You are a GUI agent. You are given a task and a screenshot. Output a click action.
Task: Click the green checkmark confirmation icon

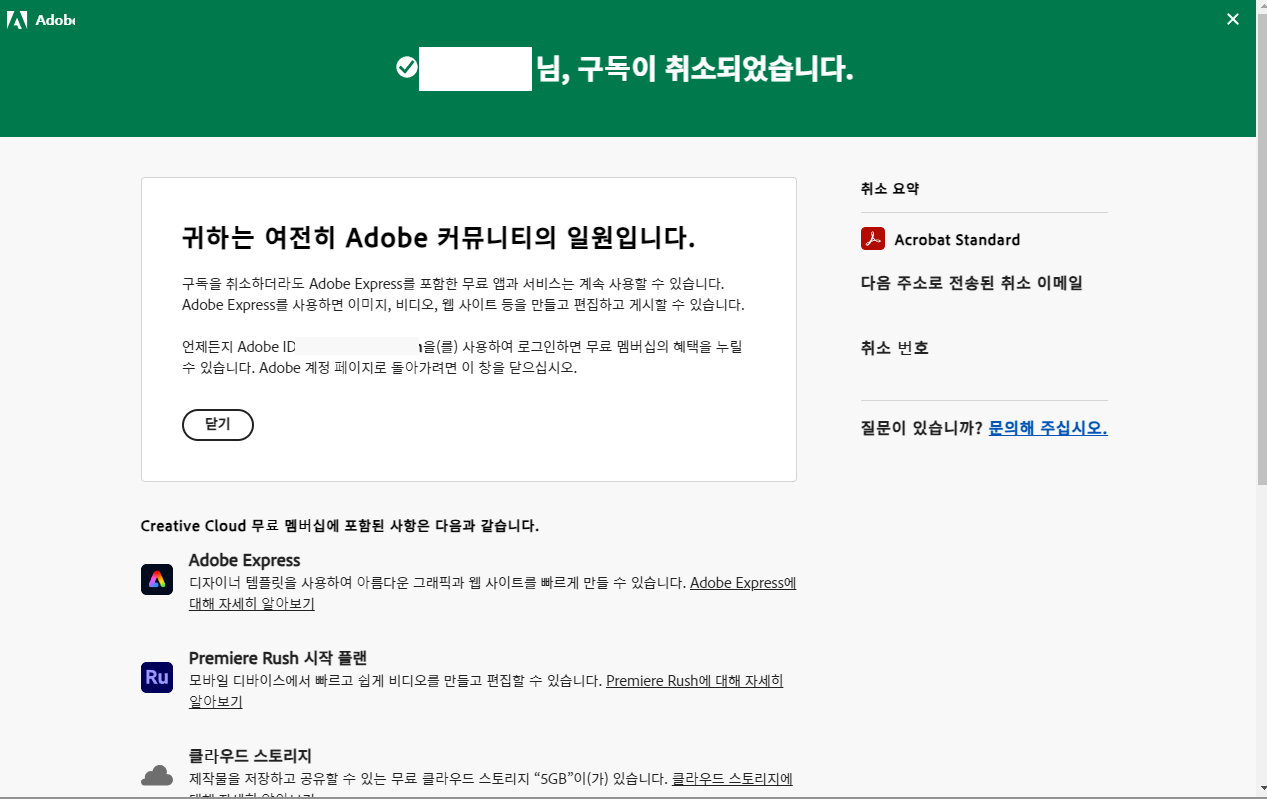(x=406, y=67)
